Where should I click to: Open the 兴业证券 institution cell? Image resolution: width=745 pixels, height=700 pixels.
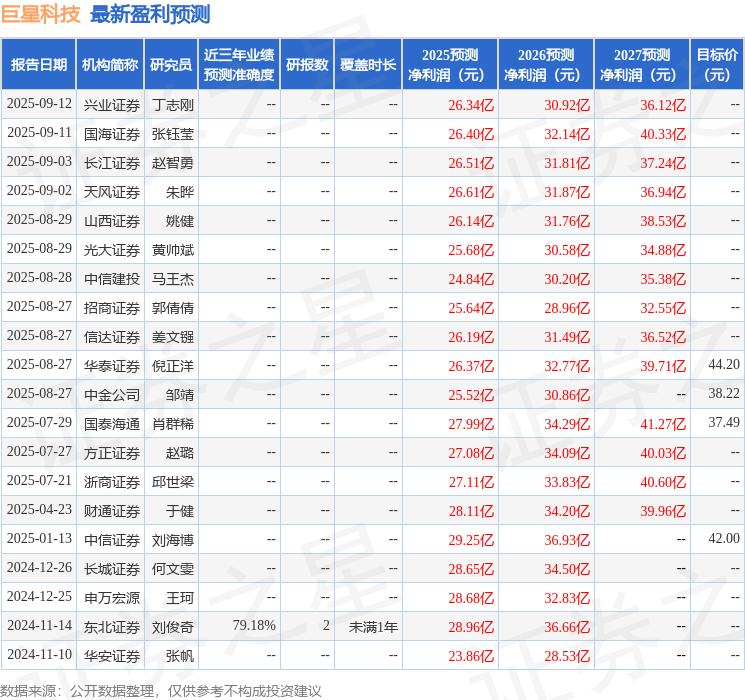(111, 105)
